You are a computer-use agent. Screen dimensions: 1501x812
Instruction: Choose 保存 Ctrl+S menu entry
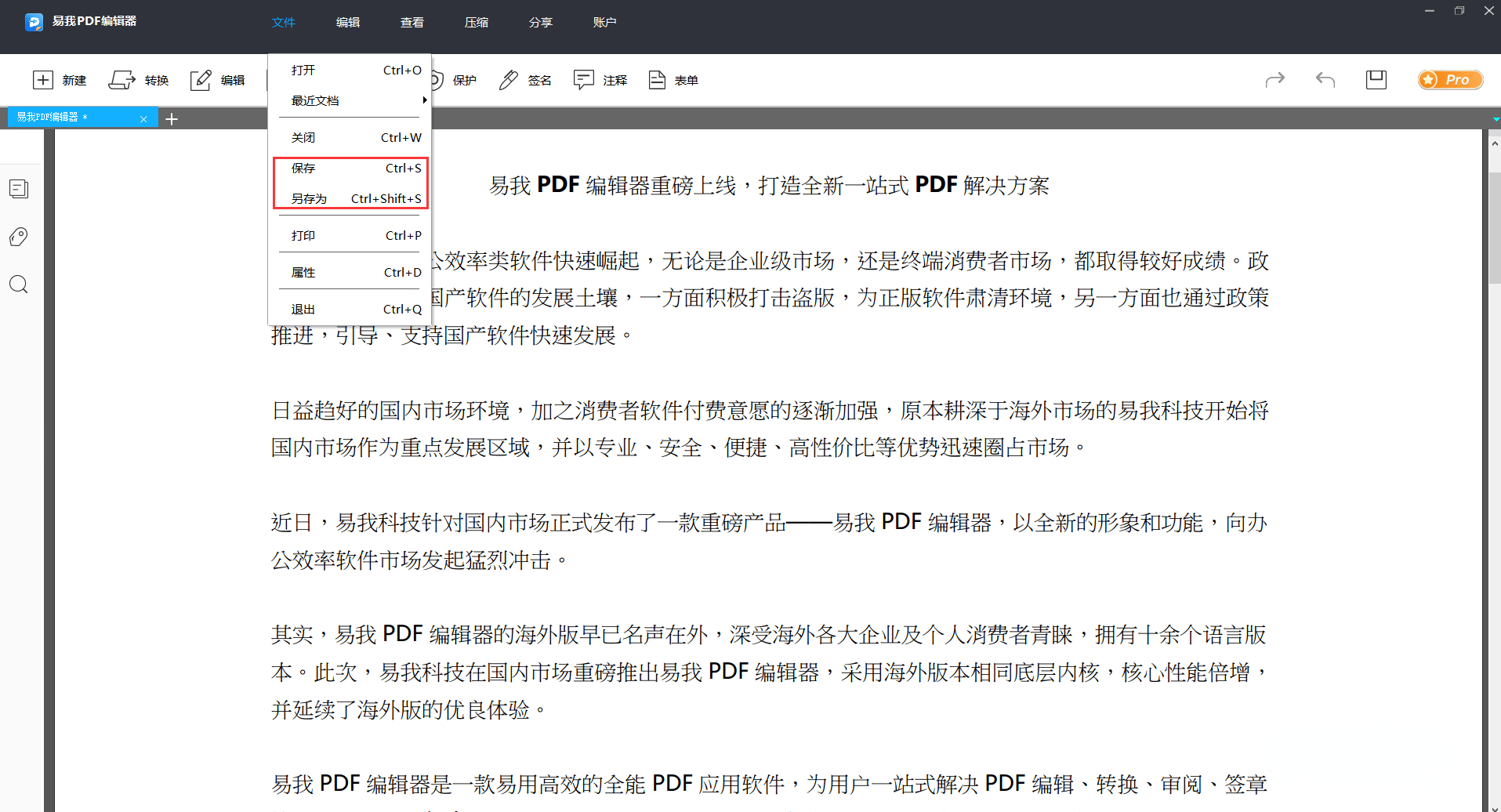pyautogui.click(x=350, y=168)
